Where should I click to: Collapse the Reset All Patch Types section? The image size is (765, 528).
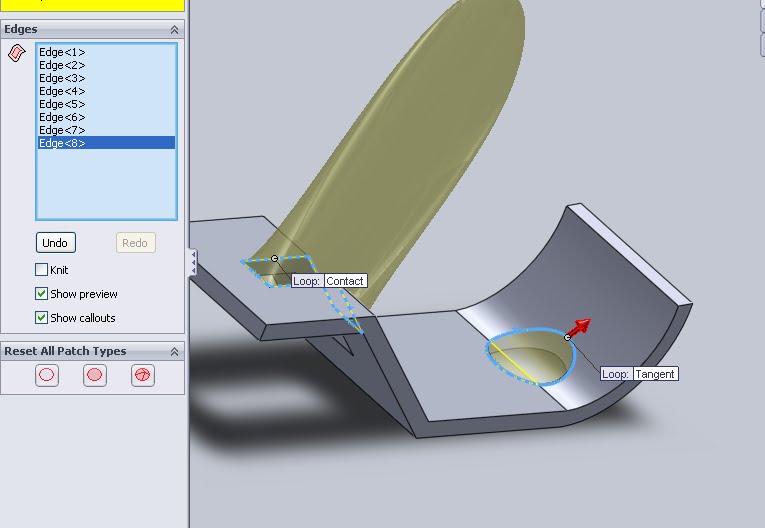tap(174, 351)
